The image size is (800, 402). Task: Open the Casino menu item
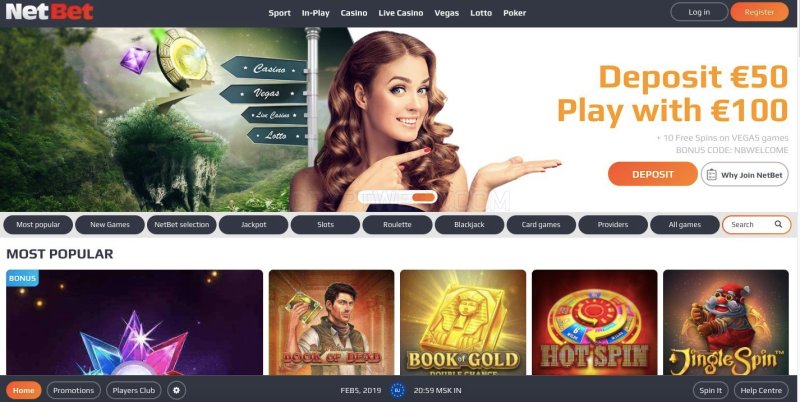[x=354, y=13]
